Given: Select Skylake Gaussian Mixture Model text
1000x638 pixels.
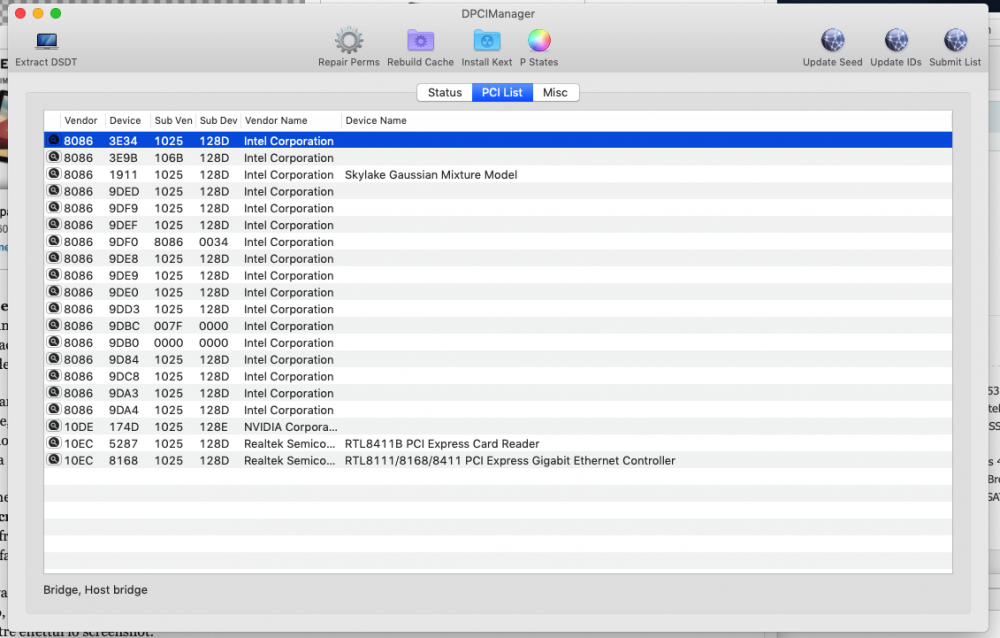Looking at the screenshot, I should [431, 175].
